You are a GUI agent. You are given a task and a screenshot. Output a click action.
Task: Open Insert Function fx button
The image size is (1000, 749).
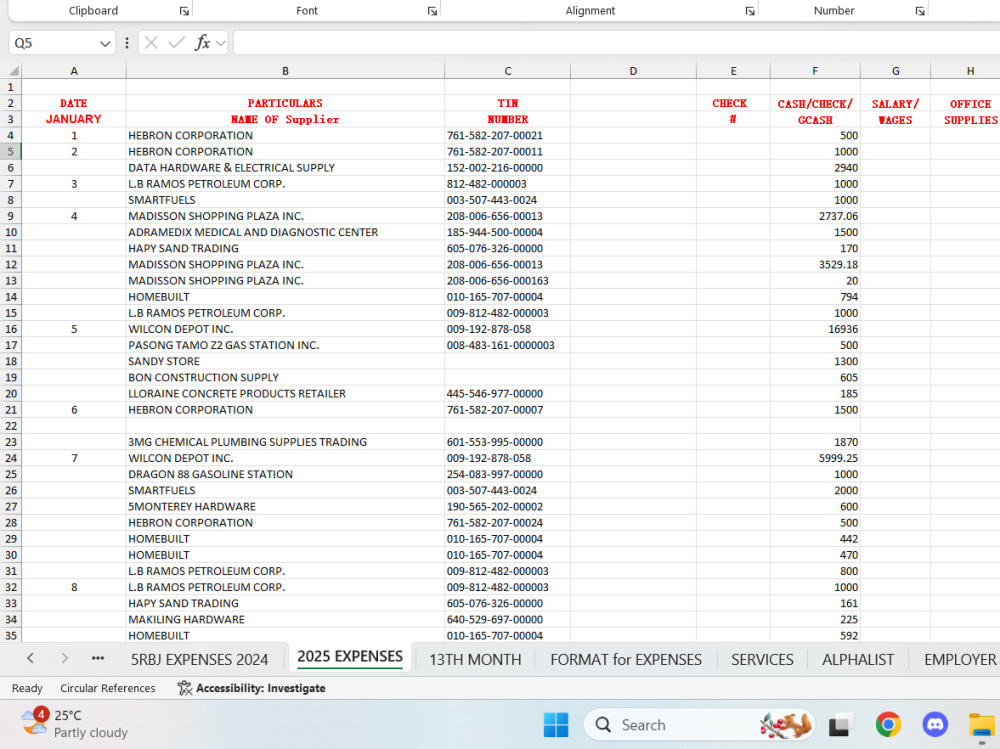(202, 43)
